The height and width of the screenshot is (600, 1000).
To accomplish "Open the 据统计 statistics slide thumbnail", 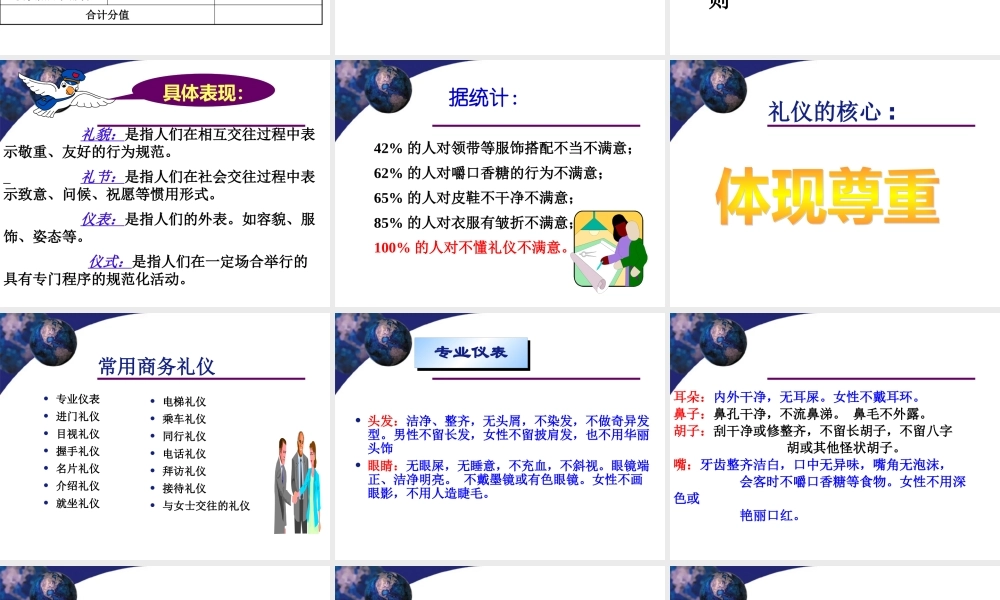I will pos(500,184).
